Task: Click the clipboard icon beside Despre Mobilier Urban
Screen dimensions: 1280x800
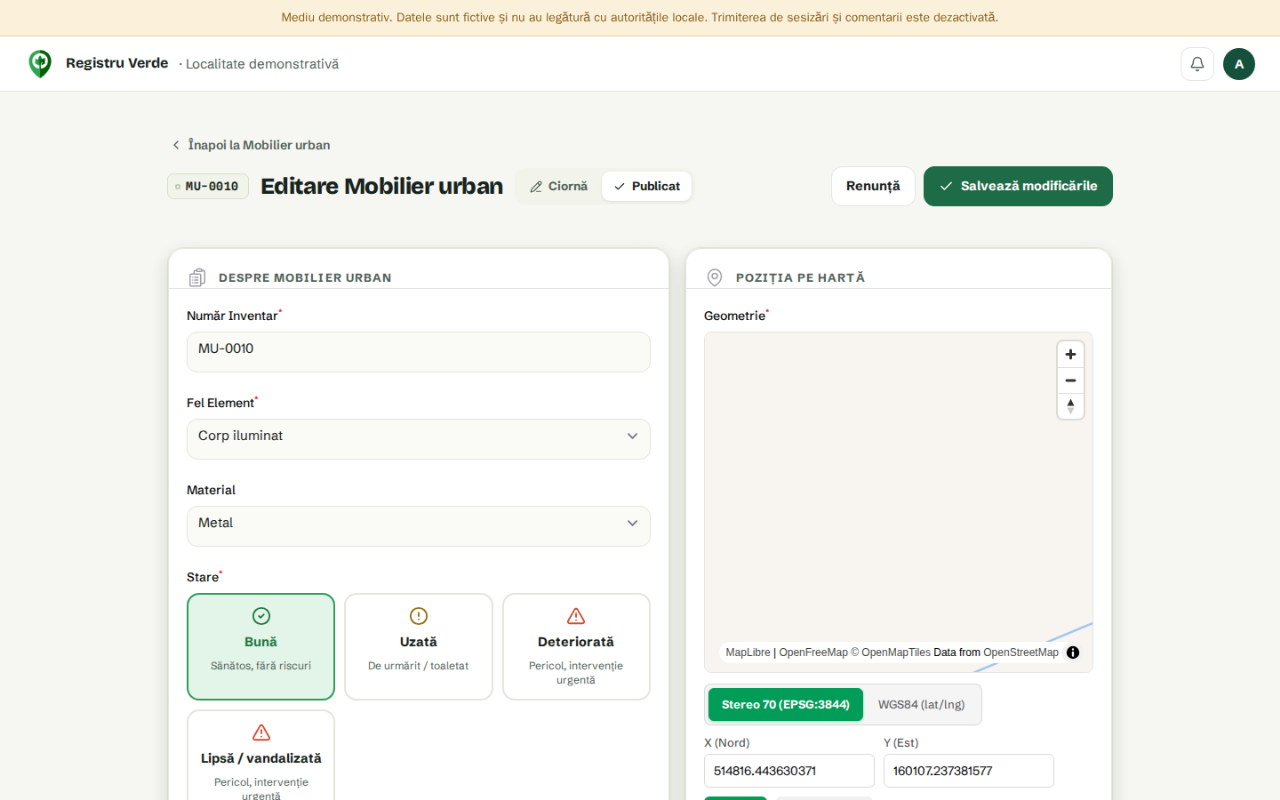Action: 197,277
